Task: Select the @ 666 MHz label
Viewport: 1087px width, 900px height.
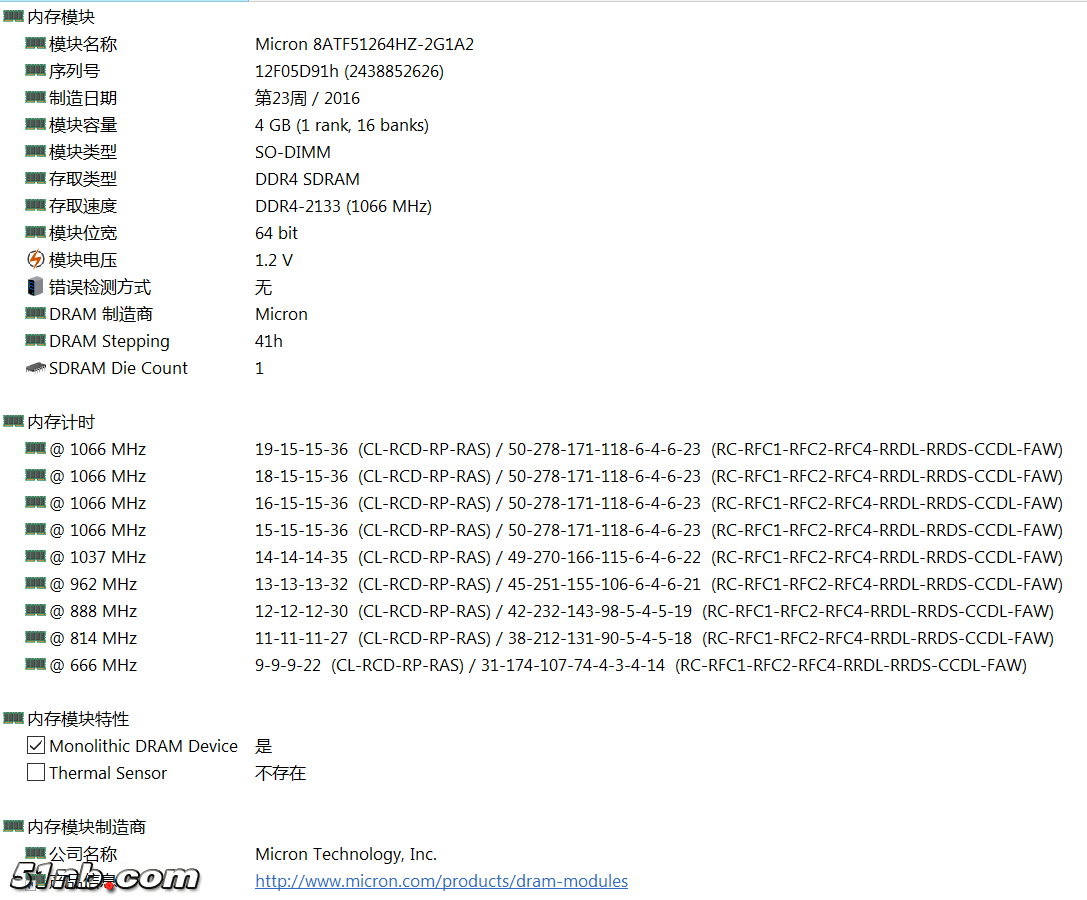Action: pos(93,666)
